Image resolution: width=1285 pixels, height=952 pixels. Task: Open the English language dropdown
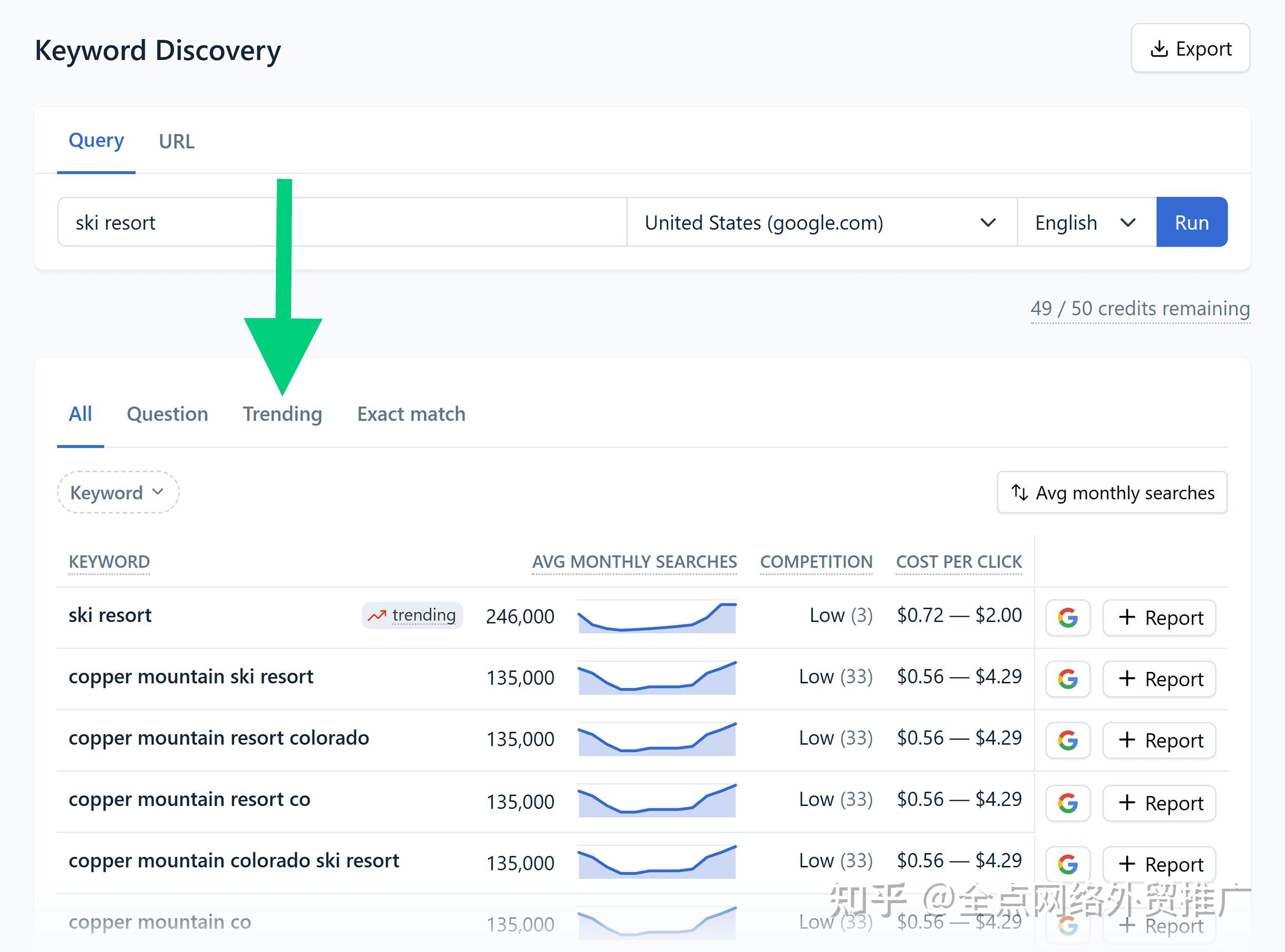pyautogui.click(x=1087, y=223)
